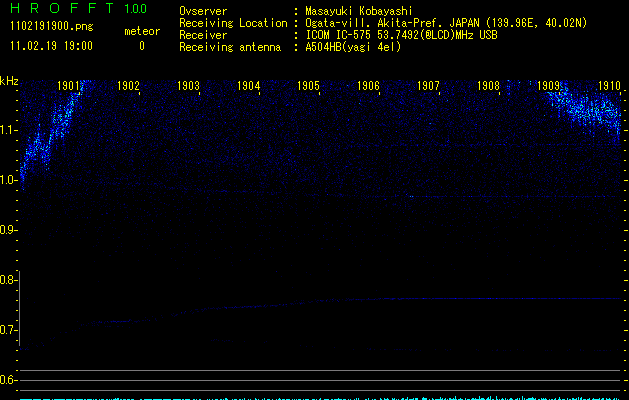Click the 1.1 frequency axis label
Screen dimensions: 629x400
(x=8, y=130)
